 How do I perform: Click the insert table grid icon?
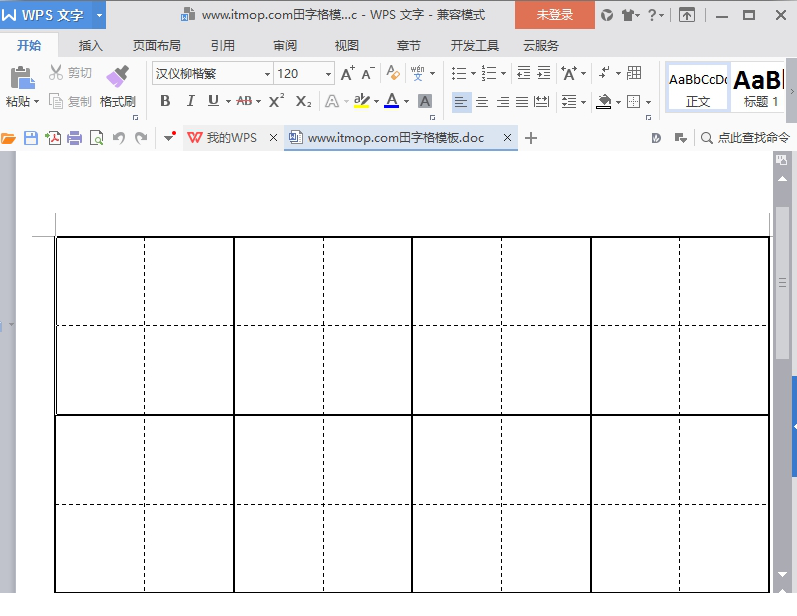coord(634,73)
